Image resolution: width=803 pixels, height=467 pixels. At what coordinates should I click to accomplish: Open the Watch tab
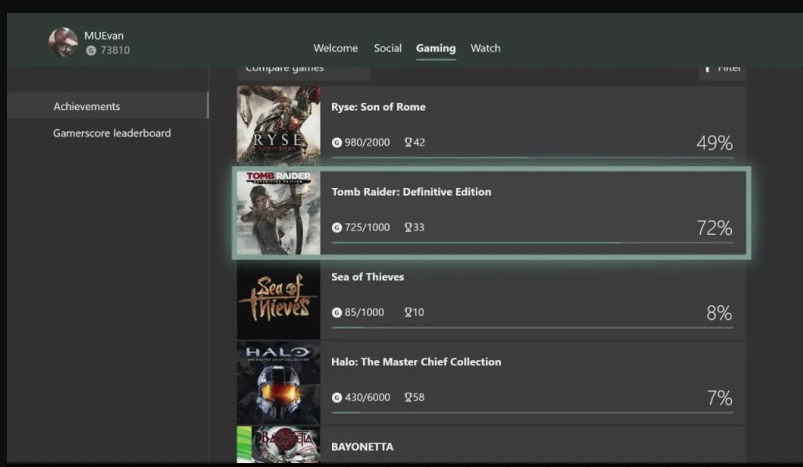tap(485, 48)
